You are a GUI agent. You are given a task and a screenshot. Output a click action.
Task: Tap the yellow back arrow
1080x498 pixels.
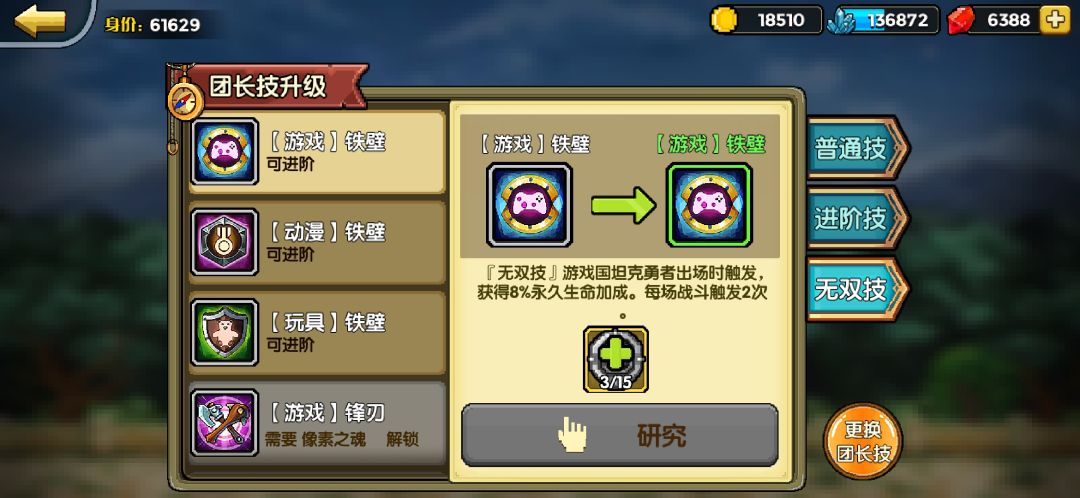[40, 21]
